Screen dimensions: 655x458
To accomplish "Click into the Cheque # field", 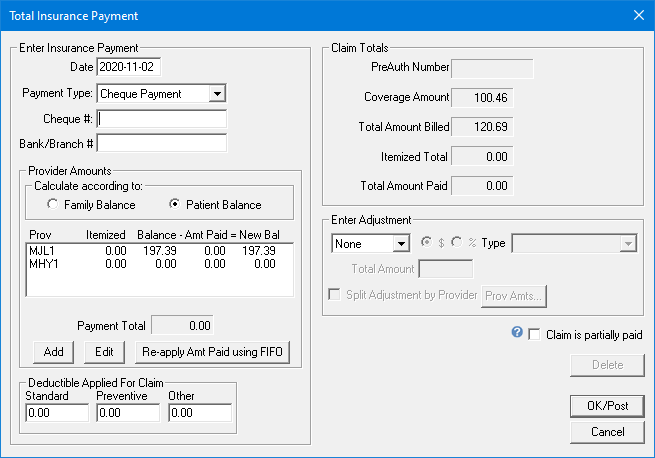I will tap(162, 119).
